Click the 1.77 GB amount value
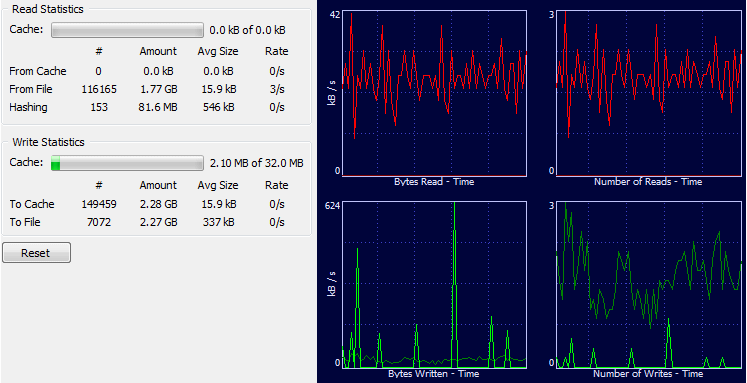Viewport: 747px width, 383px height. pyautogui.click(x=158, y=90)
